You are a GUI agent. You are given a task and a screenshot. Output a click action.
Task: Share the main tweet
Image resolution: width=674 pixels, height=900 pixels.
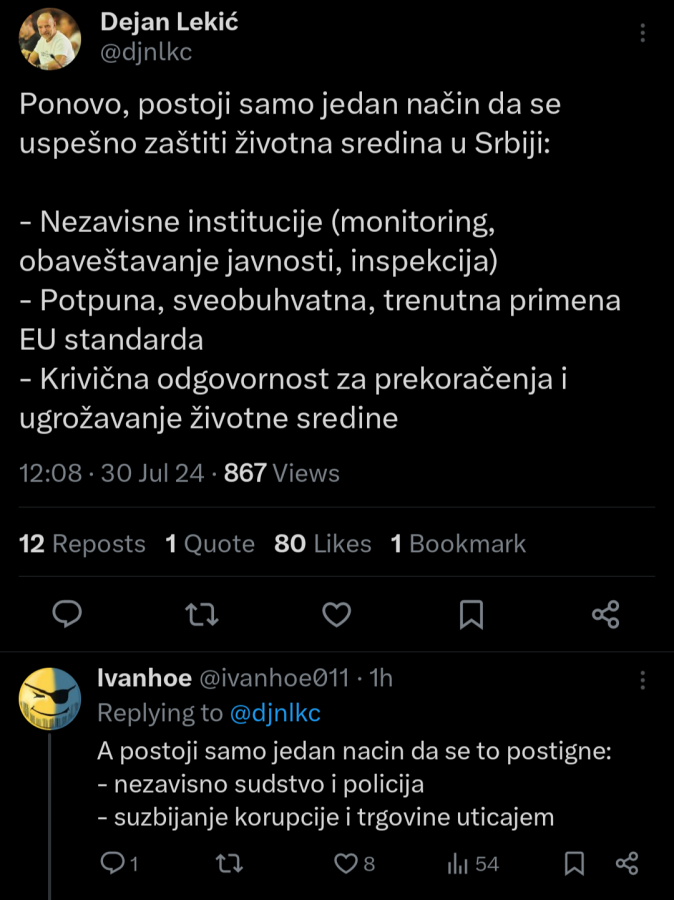coord(606,614)
